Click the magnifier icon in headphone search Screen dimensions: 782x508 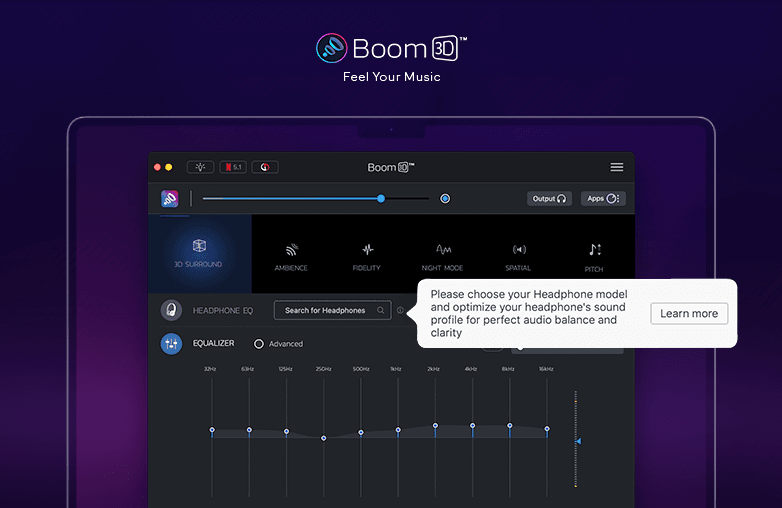pyautogui.click(x=381, y=310)
